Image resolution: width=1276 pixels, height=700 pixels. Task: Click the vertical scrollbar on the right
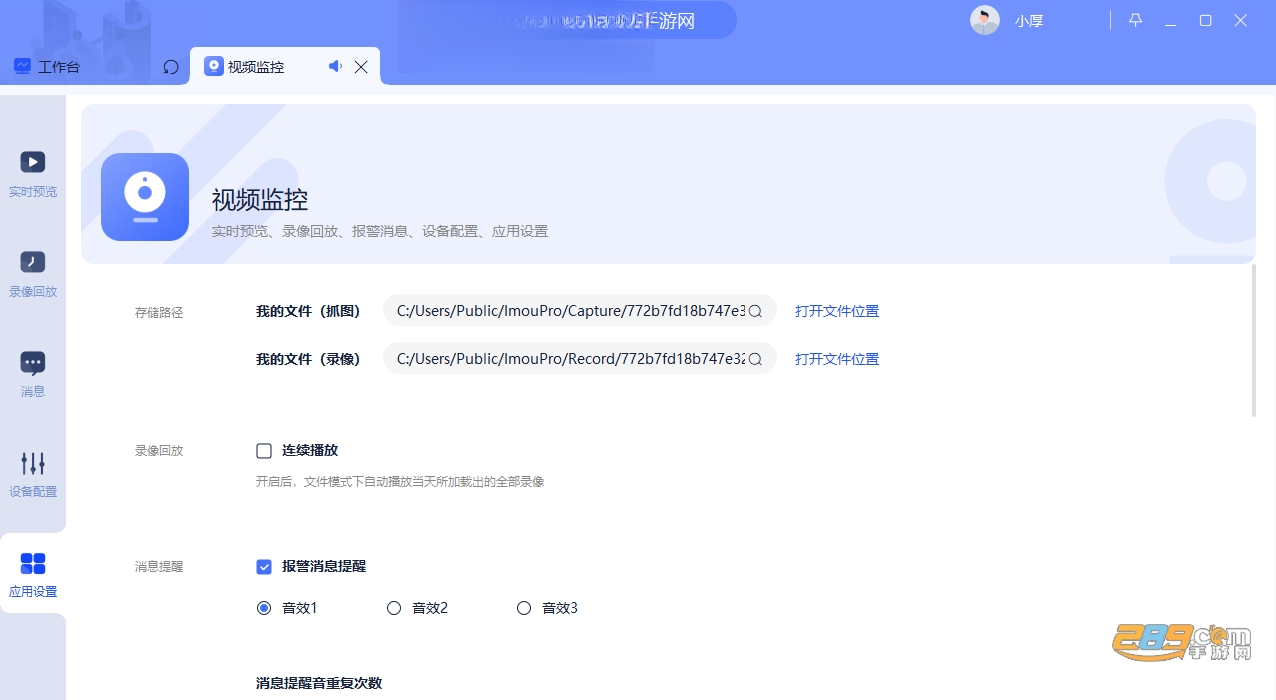(x=1254, y=340)
